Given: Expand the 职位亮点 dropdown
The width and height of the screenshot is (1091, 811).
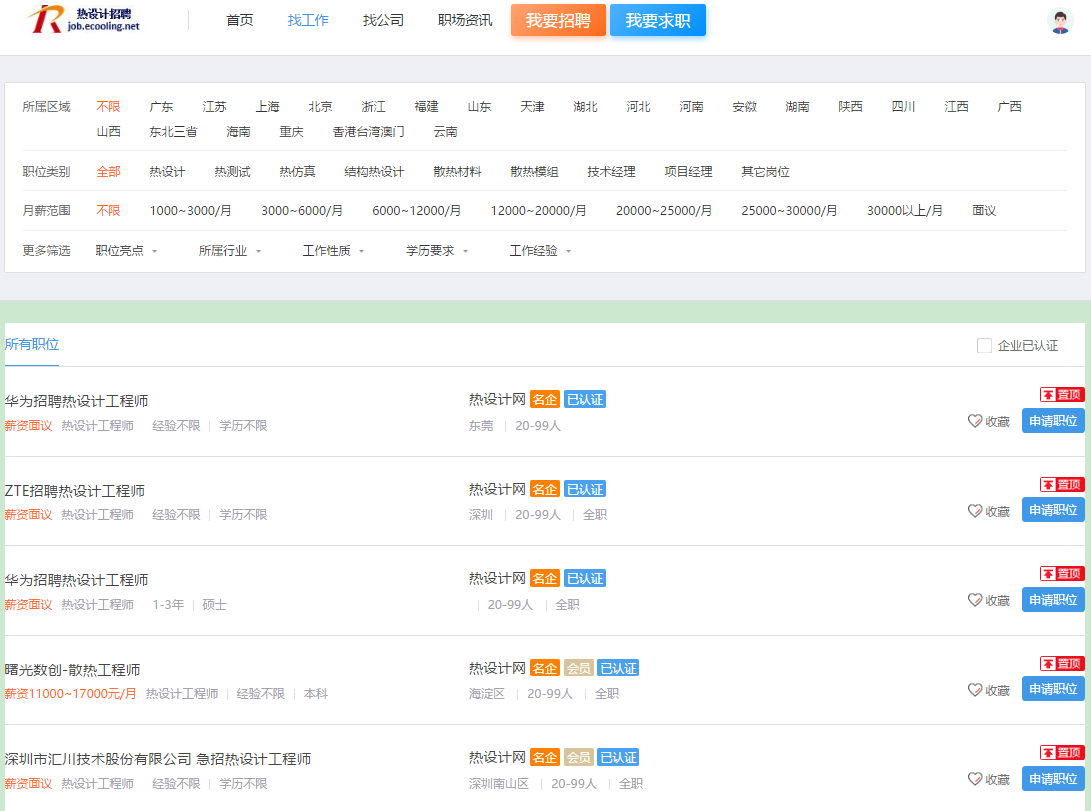Looking at the screenshot, I should tap(126, 251).
